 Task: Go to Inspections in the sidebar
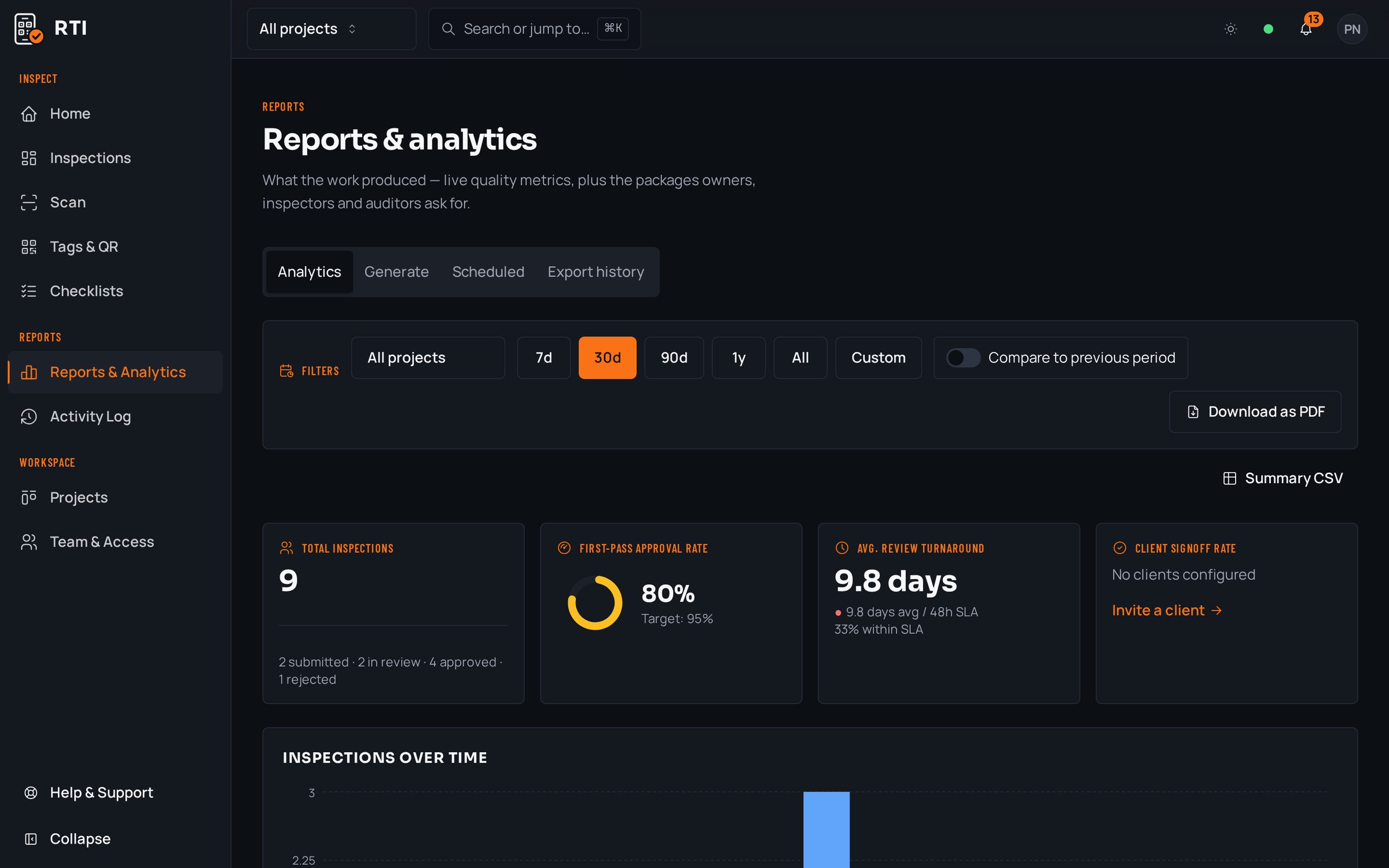[x=115, y=158]
